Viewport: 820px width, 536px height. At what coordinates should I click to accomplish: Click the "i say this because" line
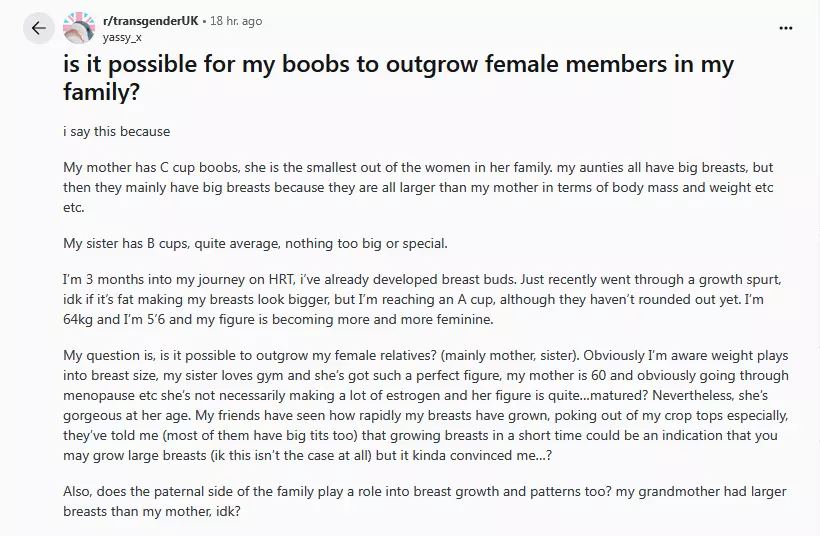click(x=116, y=131)
